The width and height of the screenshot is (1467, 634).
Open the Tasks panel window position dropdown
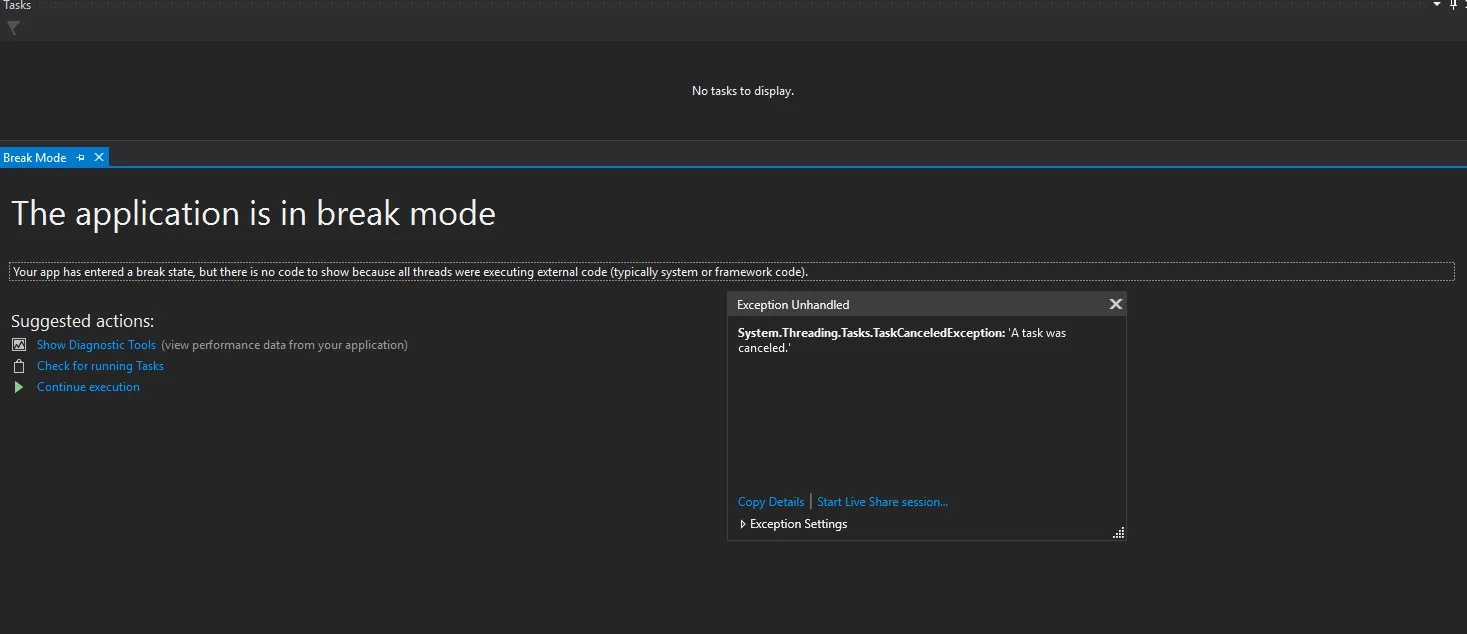click(1438, 5)
